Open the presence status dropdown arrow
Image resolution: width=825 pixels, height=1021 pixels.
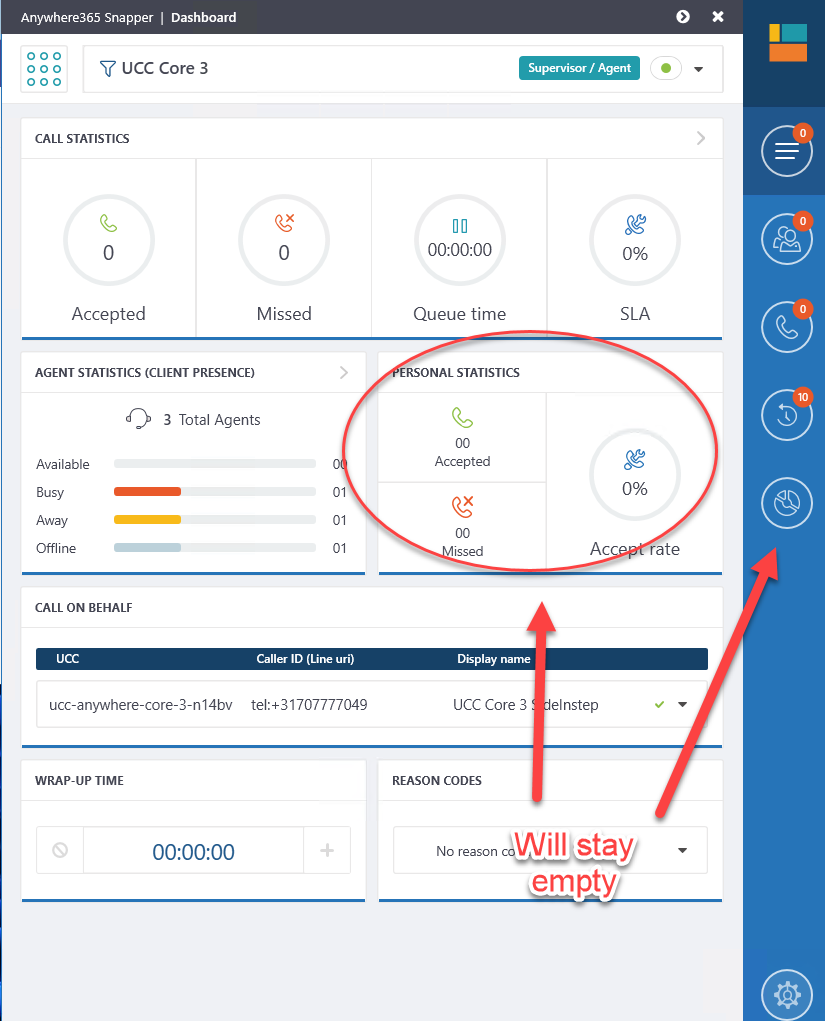pos(699,69)
